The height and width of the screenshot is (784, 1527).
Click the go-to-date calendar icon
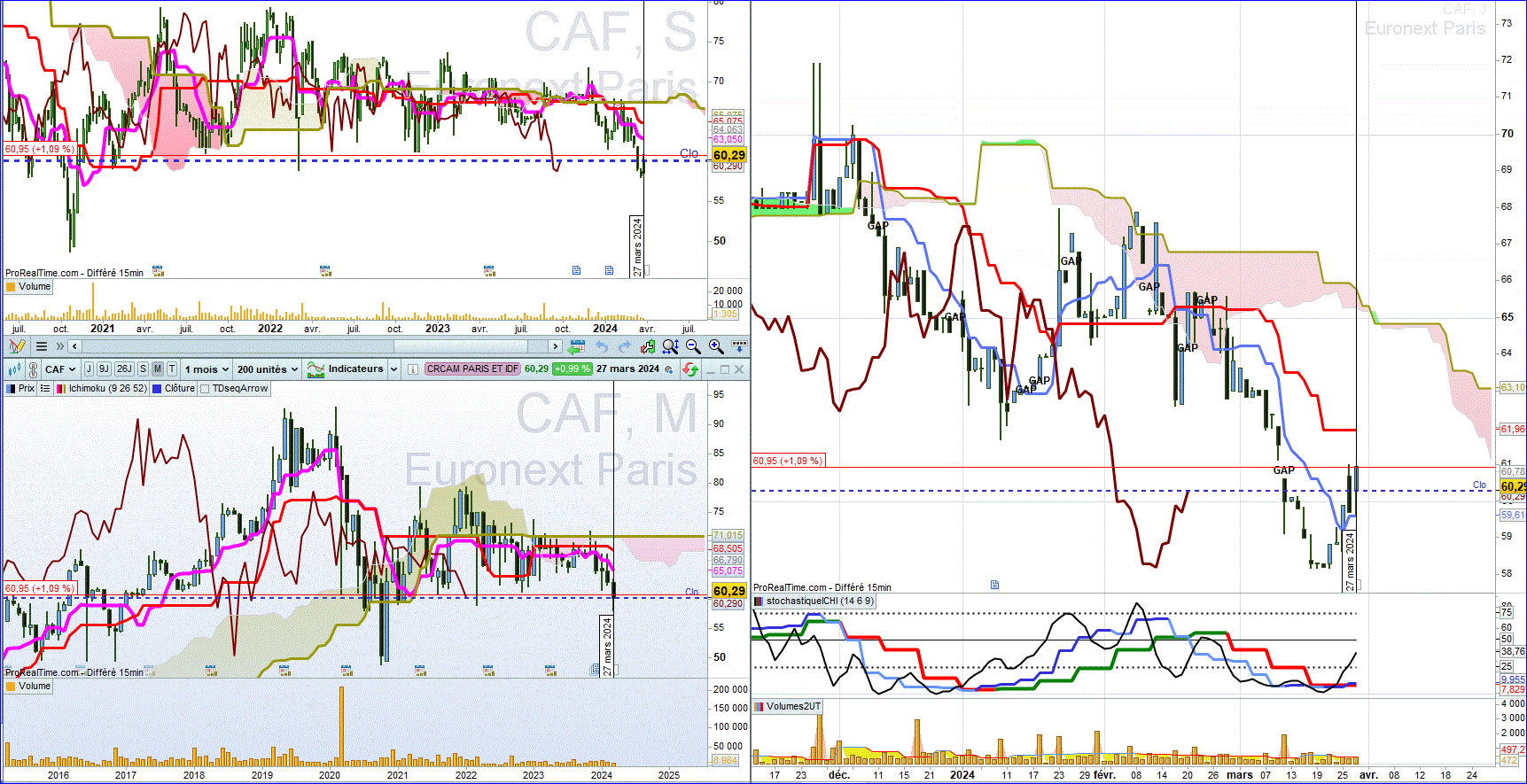[578, 346]
